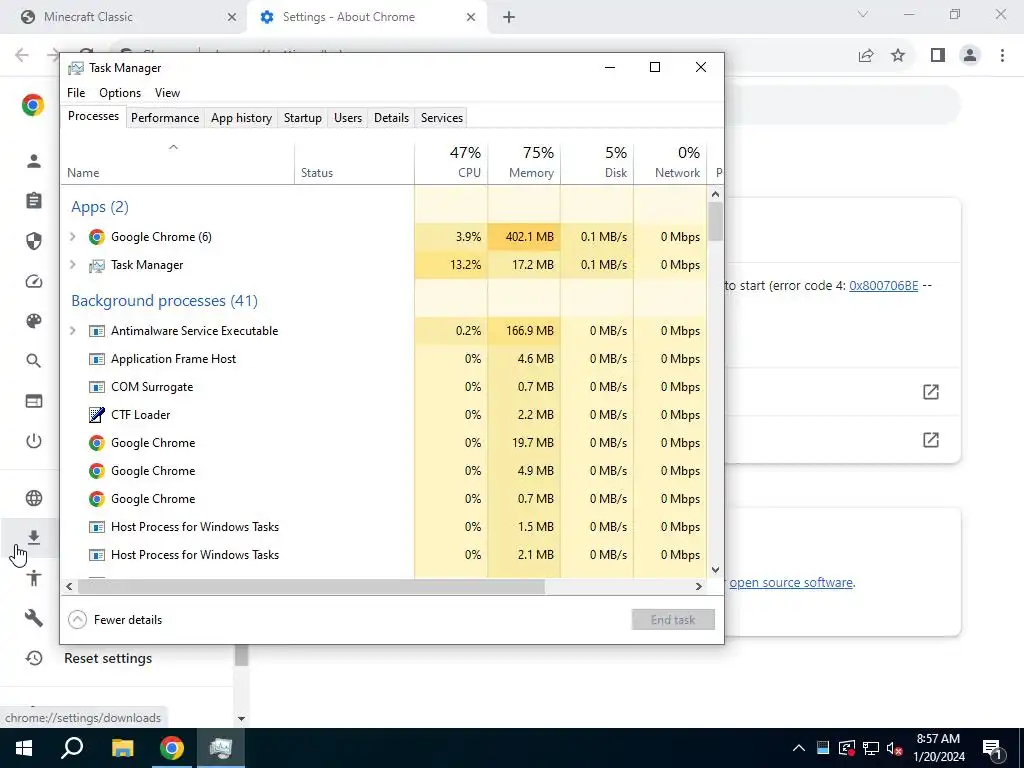1024x768 pixels.
Task: Close the Settings - About Chrome tab
Action: [x=471, y=17]
